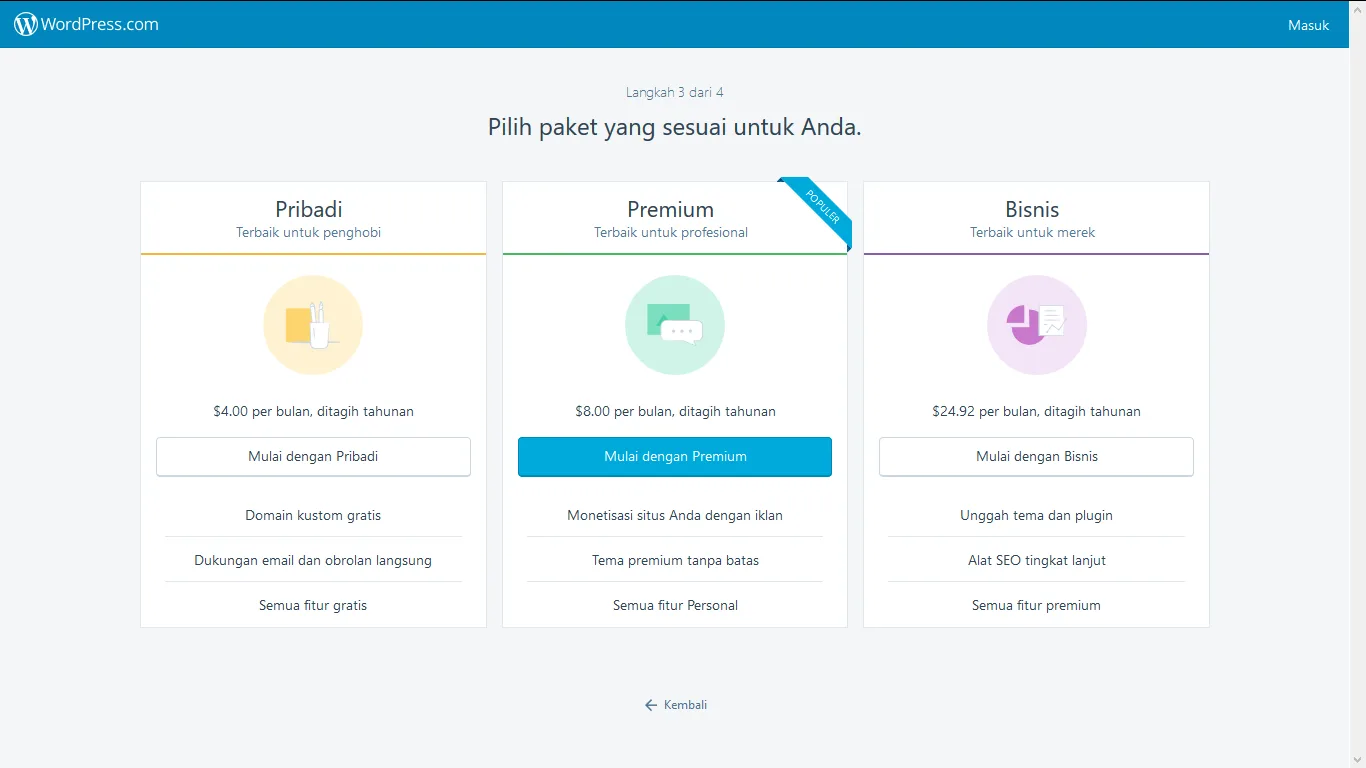The width and height of the screenshot is (1366, 768).
Task: Click 'Alat SEO tingkat lanjut' feature
Action: click(1037, 560)
